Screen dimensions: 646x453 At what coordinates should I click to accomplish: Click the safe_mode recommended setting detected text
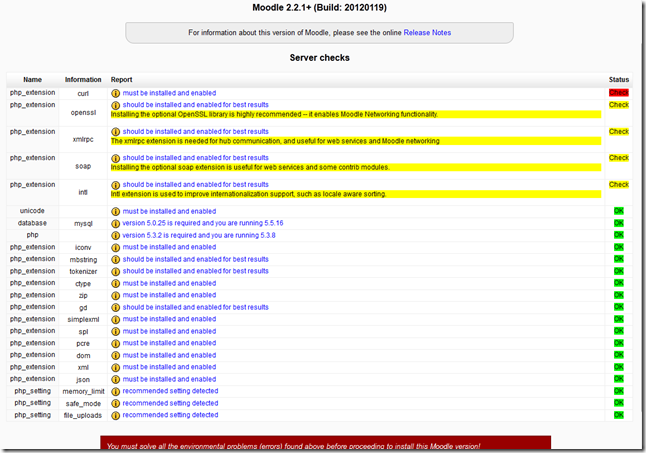pyautogui.click(x=169, y=403)
